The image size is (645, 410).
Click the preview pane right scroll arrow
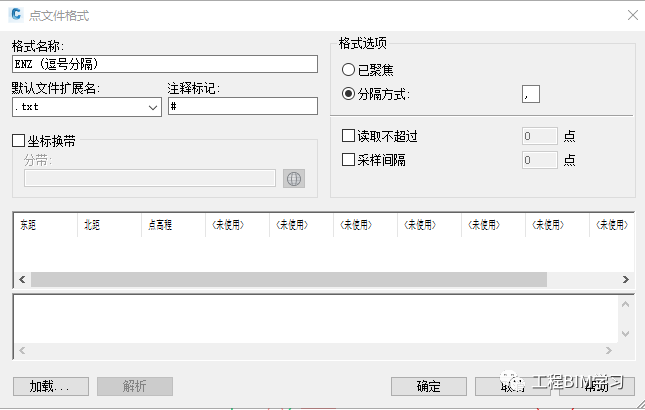coord(609,350)
